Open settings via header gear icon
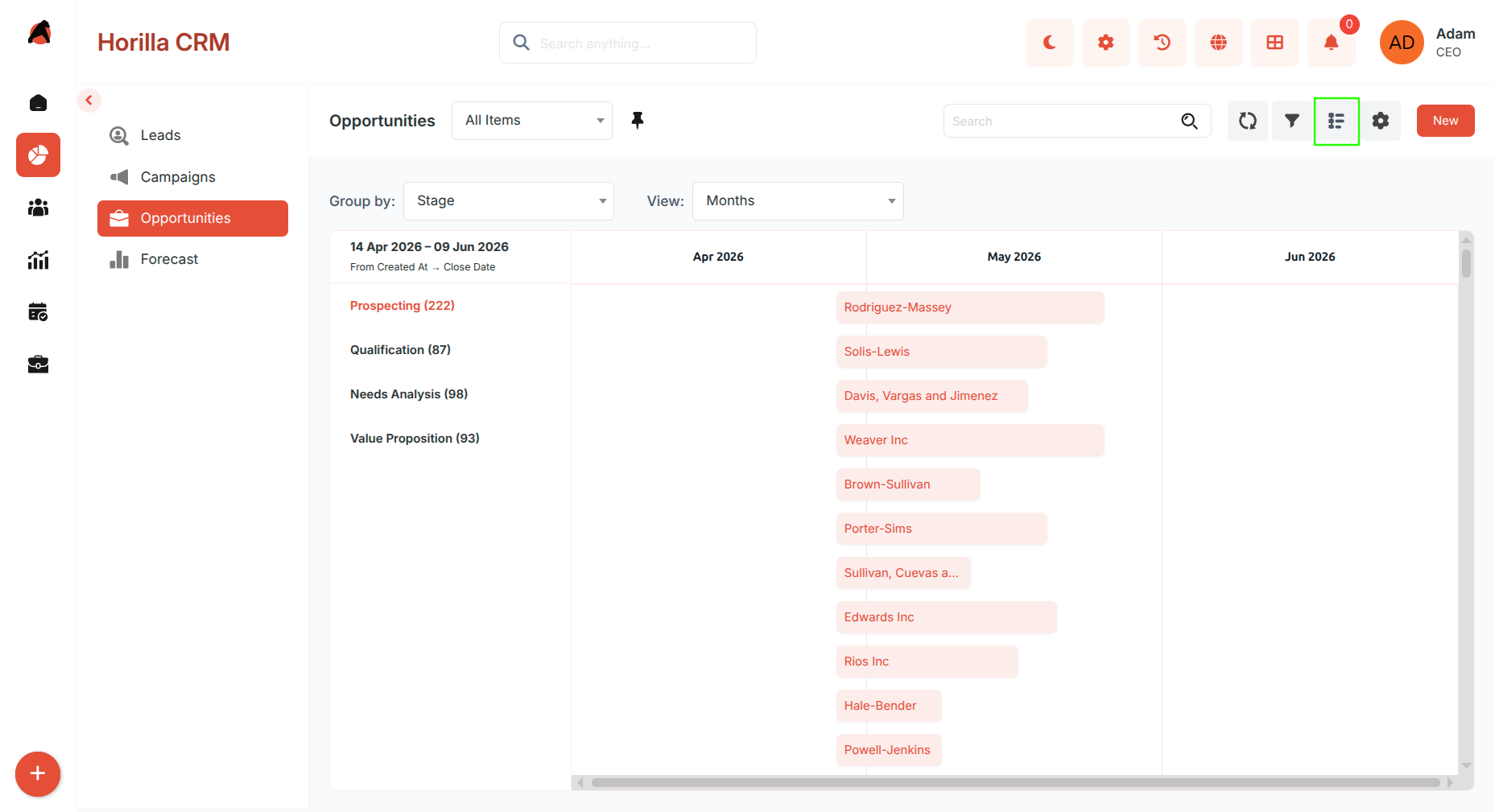 point(1105,43)
